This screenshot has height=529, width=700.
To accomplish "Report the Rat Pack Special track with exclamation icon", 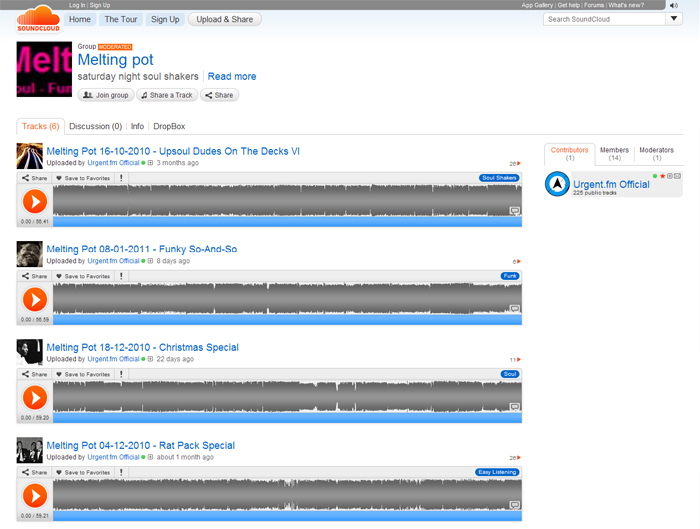I will pos(121,472).
